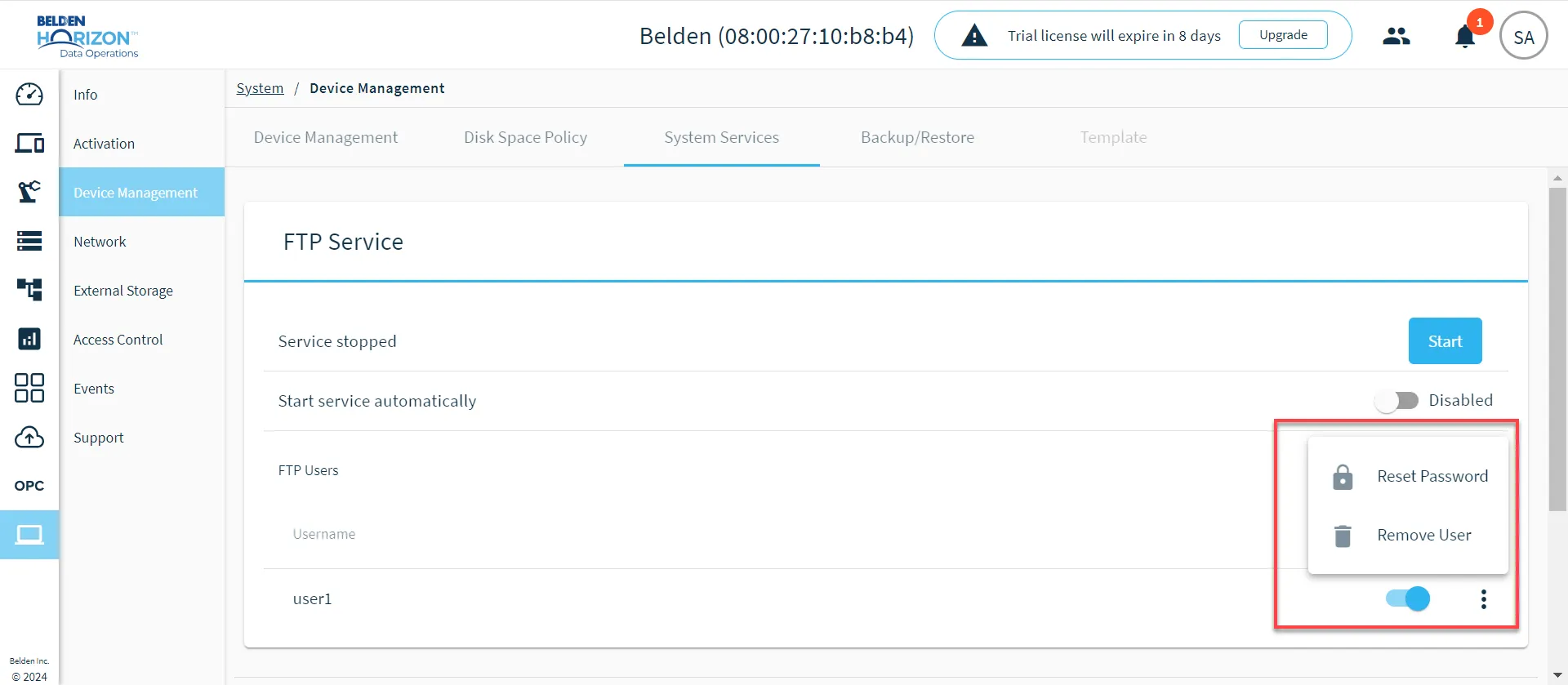Follow the System breadcrumb link
The image size is (1568, 685).
click(x=260, y=88)
